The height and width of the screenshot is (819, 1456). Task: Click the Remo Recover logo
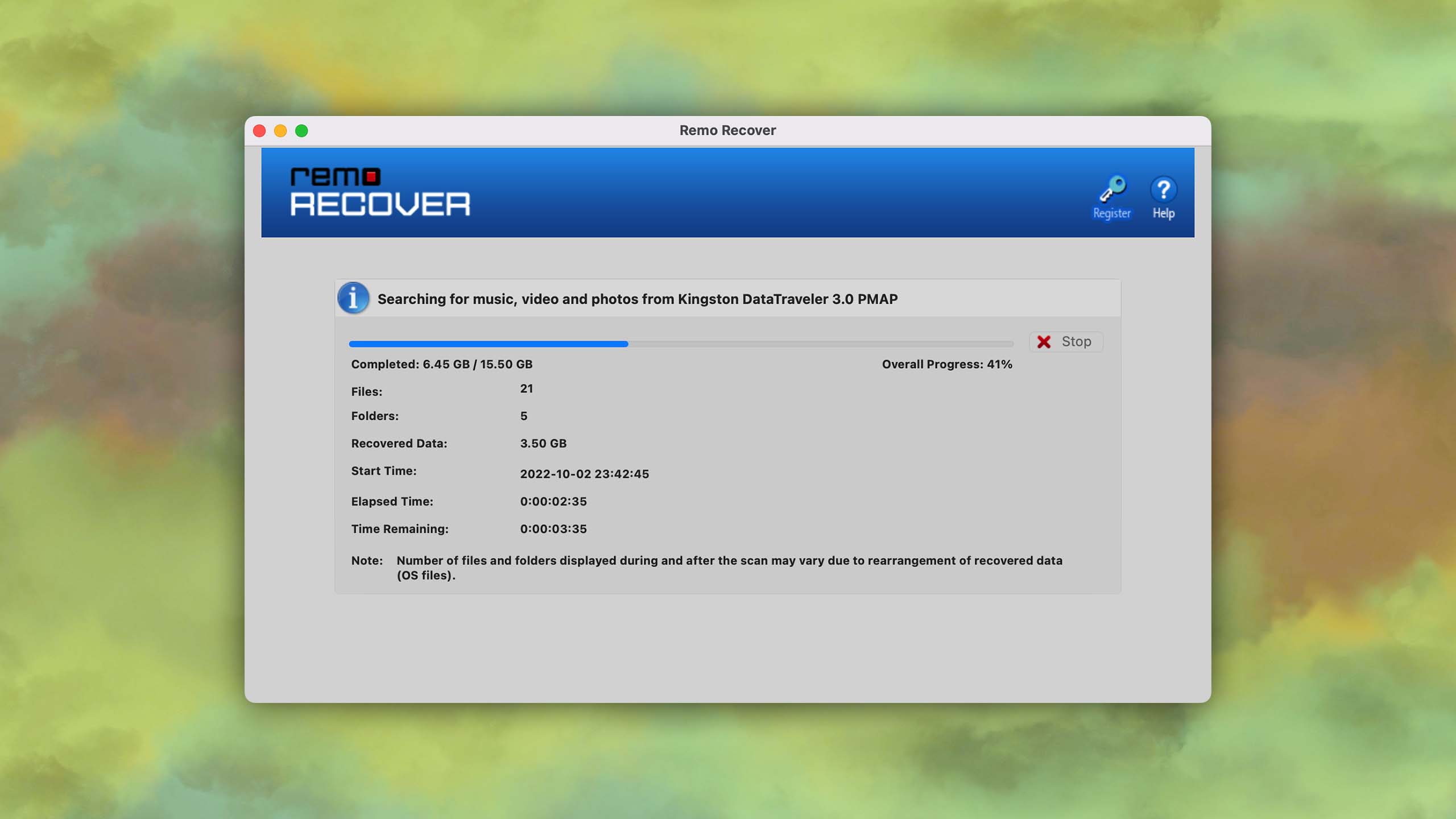pos(380,192)
